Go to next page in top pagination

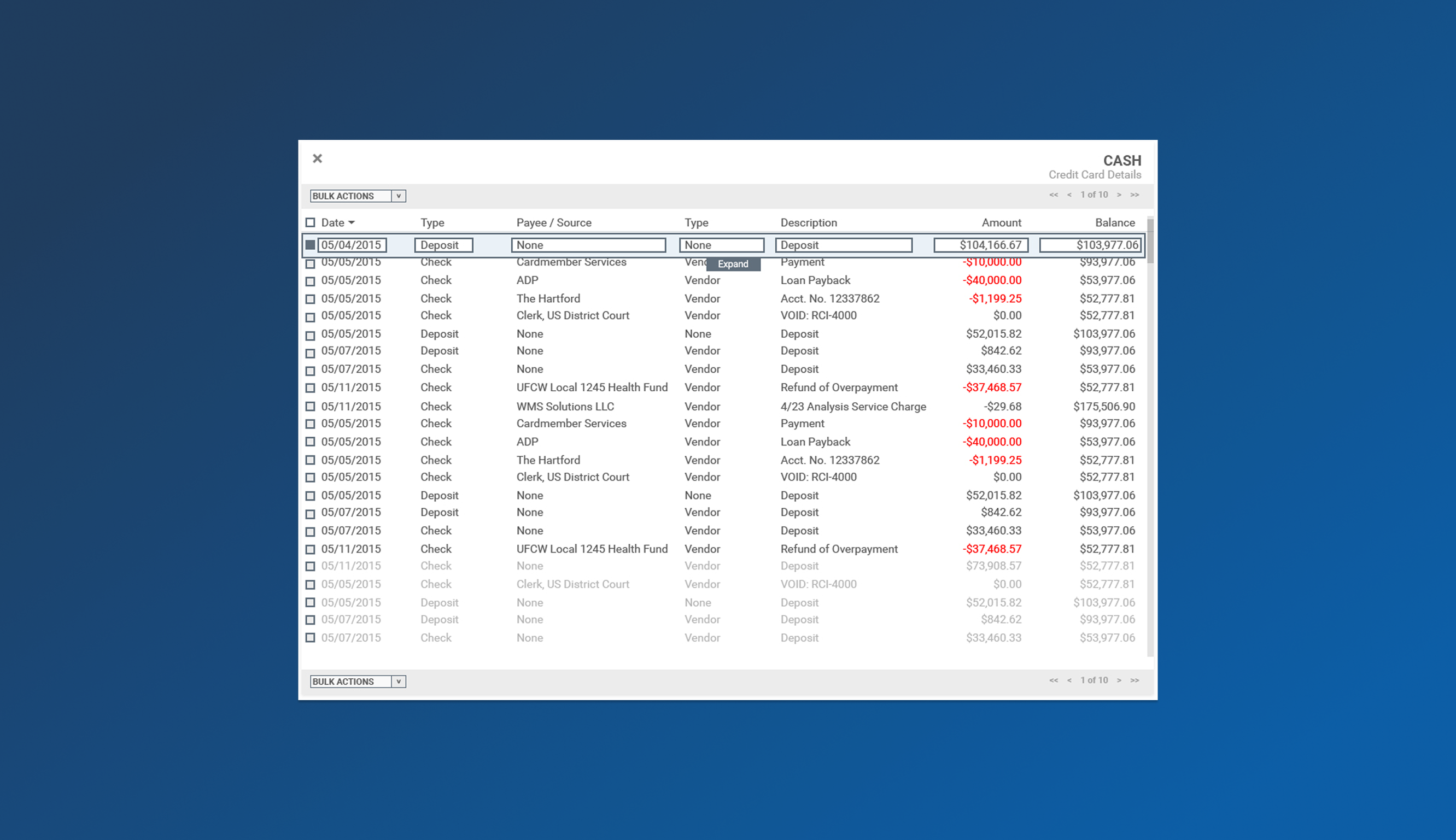click(1119, 195)
